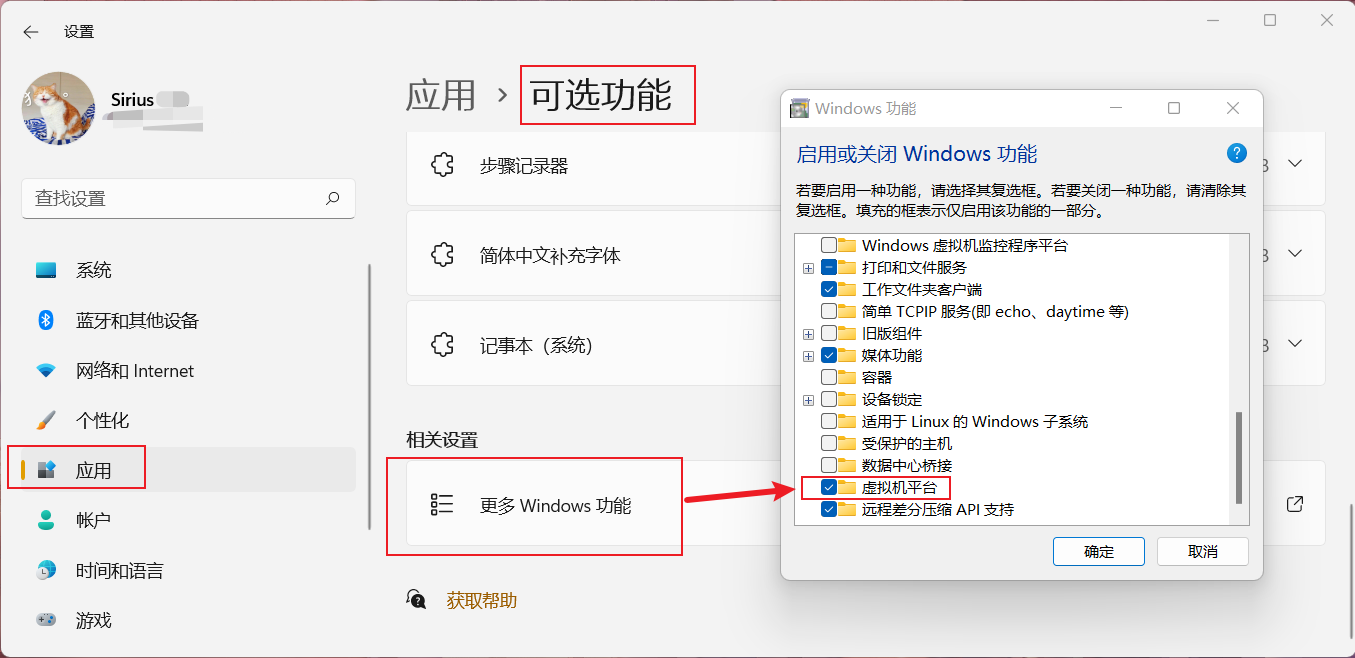
Task: Click the Windows 功能 list scrollbar
Action: (1240, 458)
